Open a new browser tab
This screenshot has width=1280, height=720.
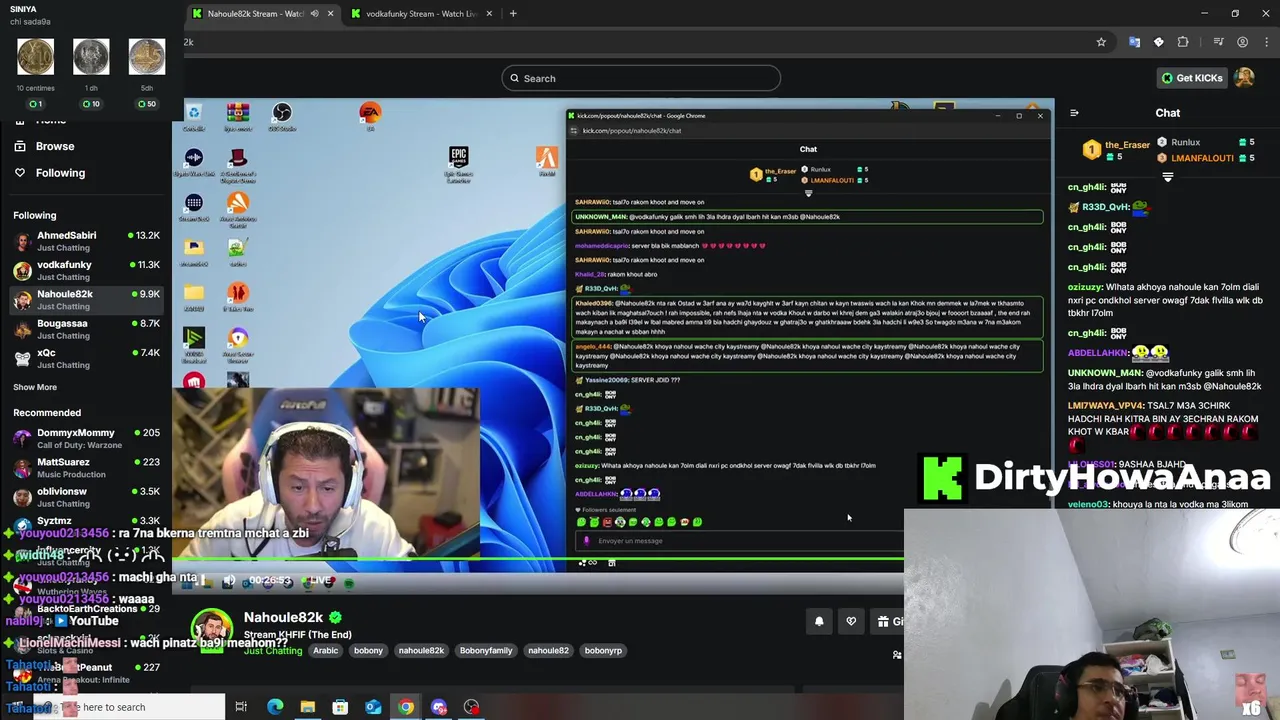pos(513,13)
